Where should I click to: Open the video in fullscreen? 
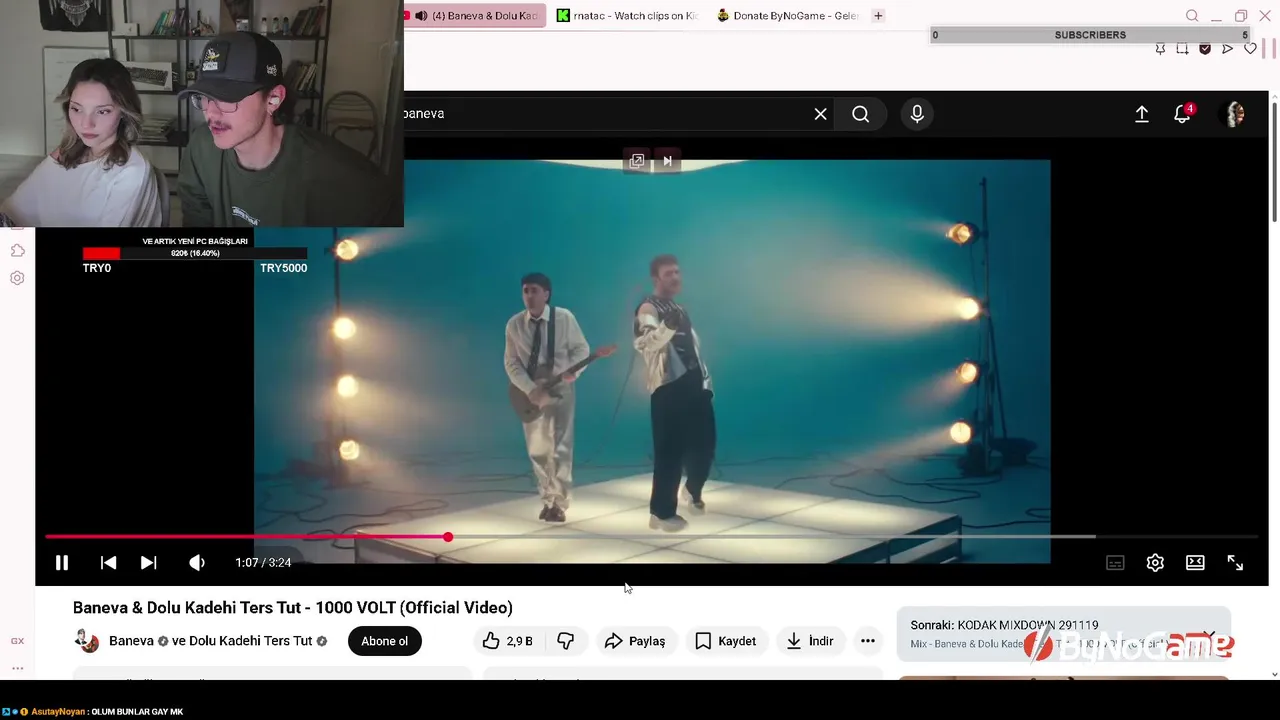click(1235, 563)
